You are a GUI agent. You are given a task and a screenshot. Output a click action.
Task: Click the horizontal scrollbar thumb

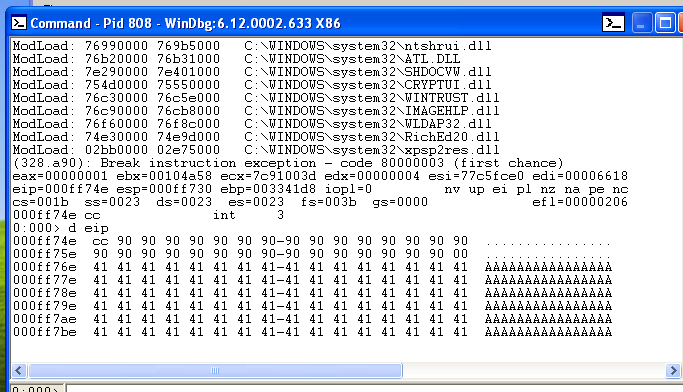click(215, 371)
